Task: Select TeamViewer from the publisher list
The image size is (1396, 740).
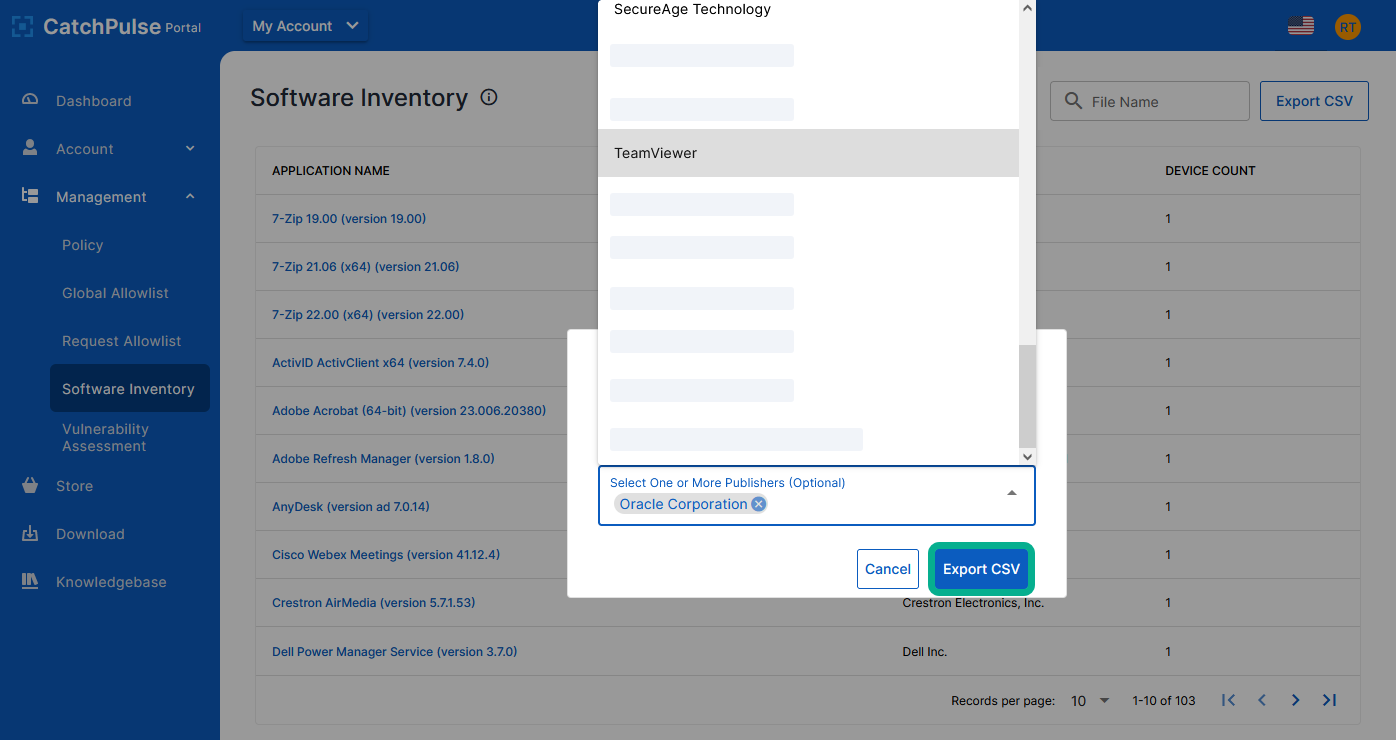Action: point(808,153)
